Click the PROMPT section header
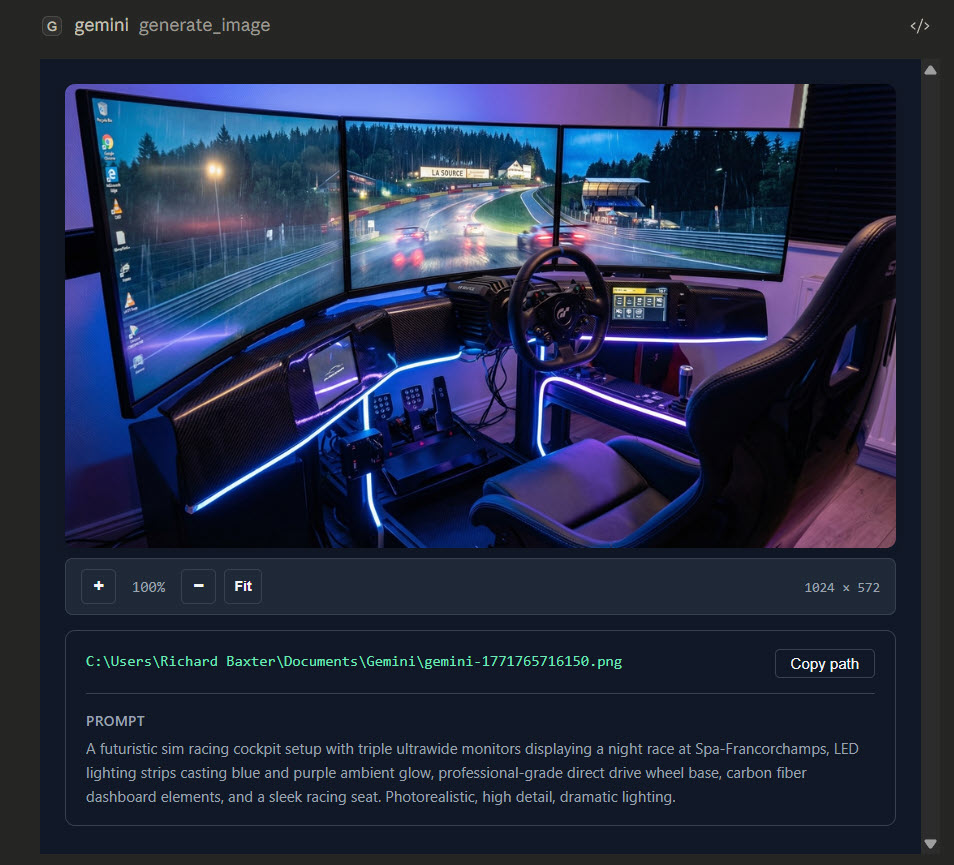The height and width of the screenshot is (865, 954). (114, 721)
